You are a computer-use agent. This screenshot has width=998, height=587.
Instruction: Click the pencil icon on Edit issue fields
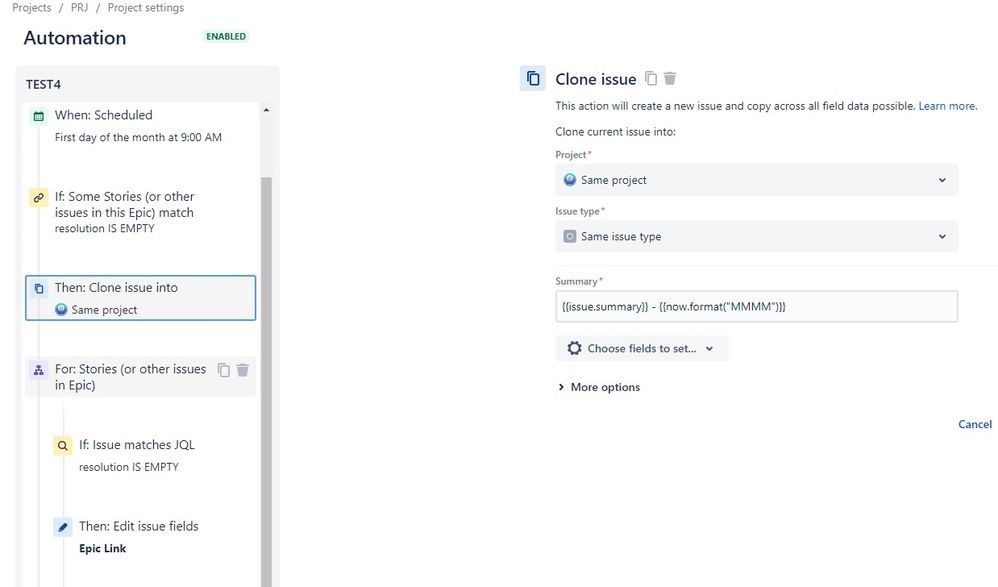[x=62, y=526]
